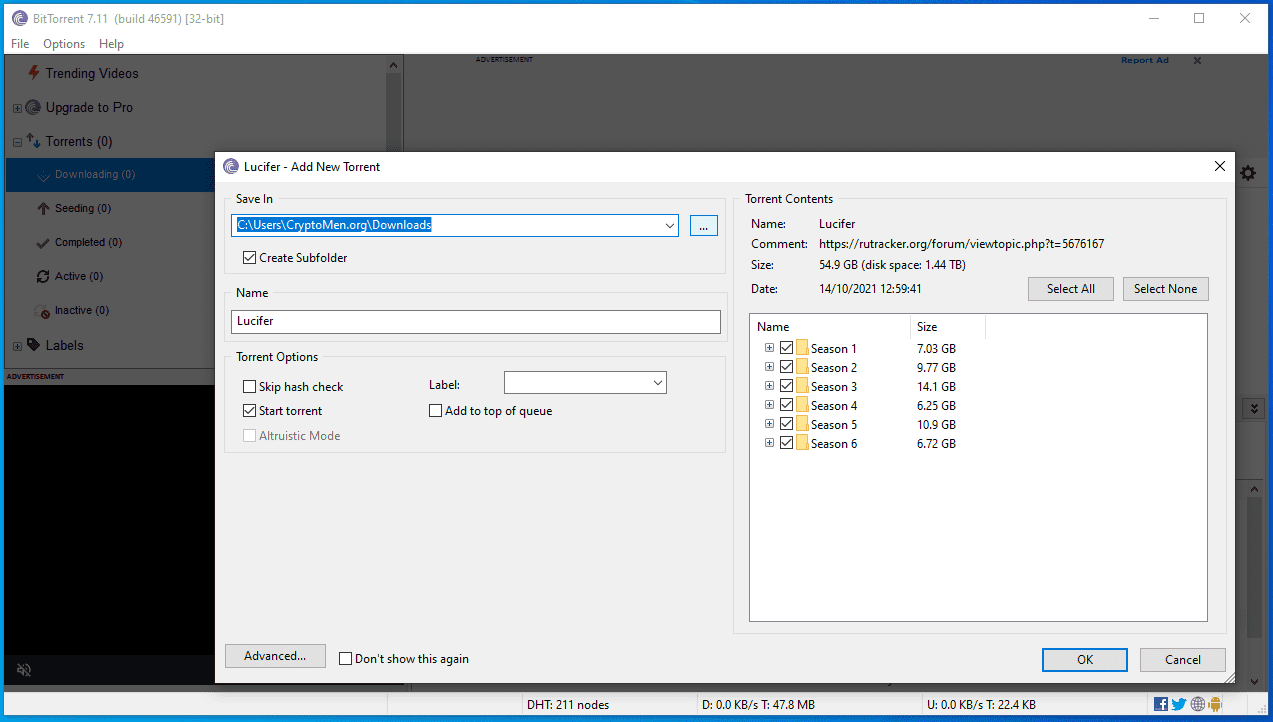1273x722 pixels.
Task: Check Add to top of queue
Action: pos(435,410)
